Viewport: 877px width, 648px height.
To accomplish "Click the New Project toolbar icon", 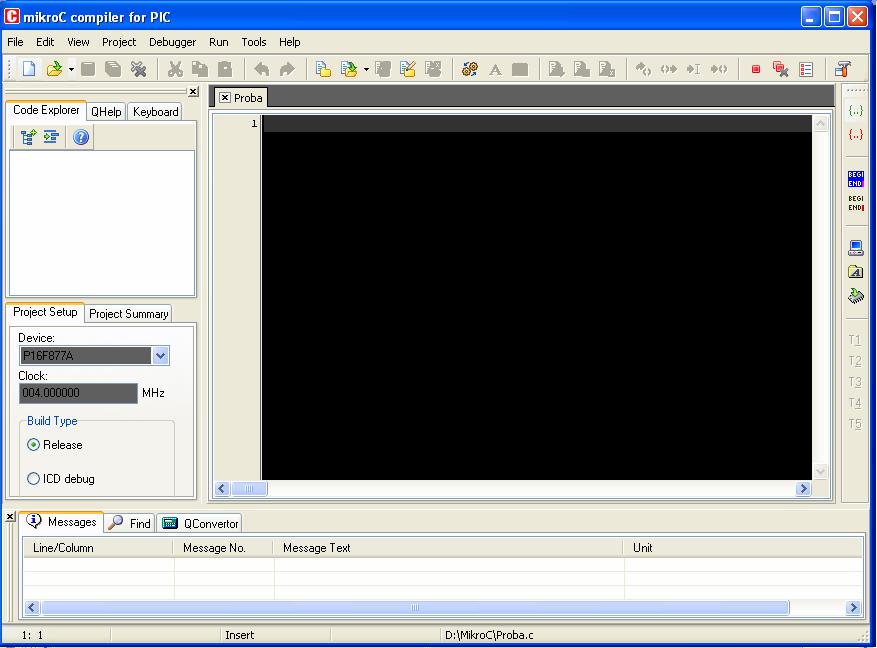I will [x=323, y=69].
